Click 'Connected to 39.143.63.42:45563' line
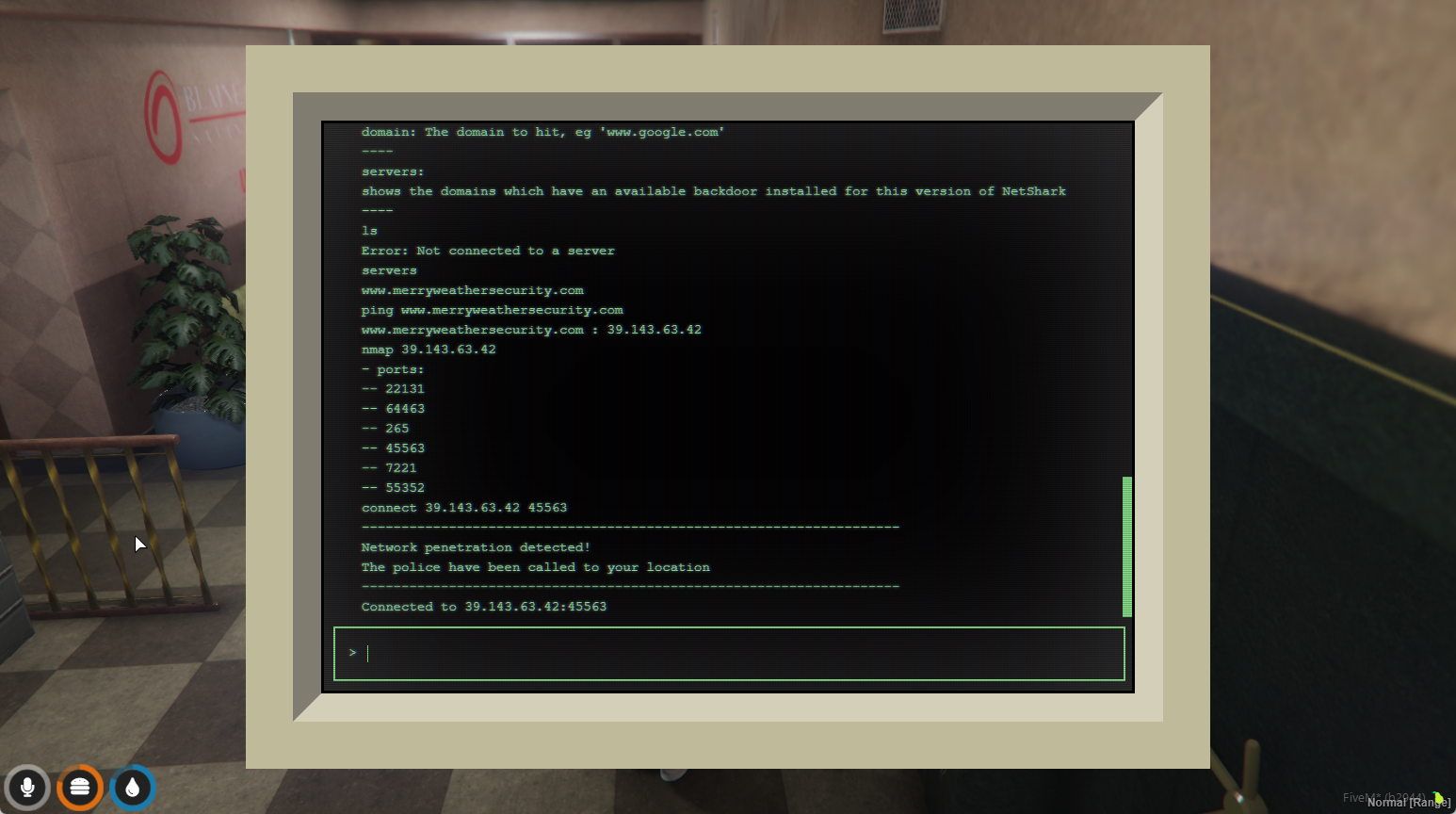 click(x=484, y=607)
